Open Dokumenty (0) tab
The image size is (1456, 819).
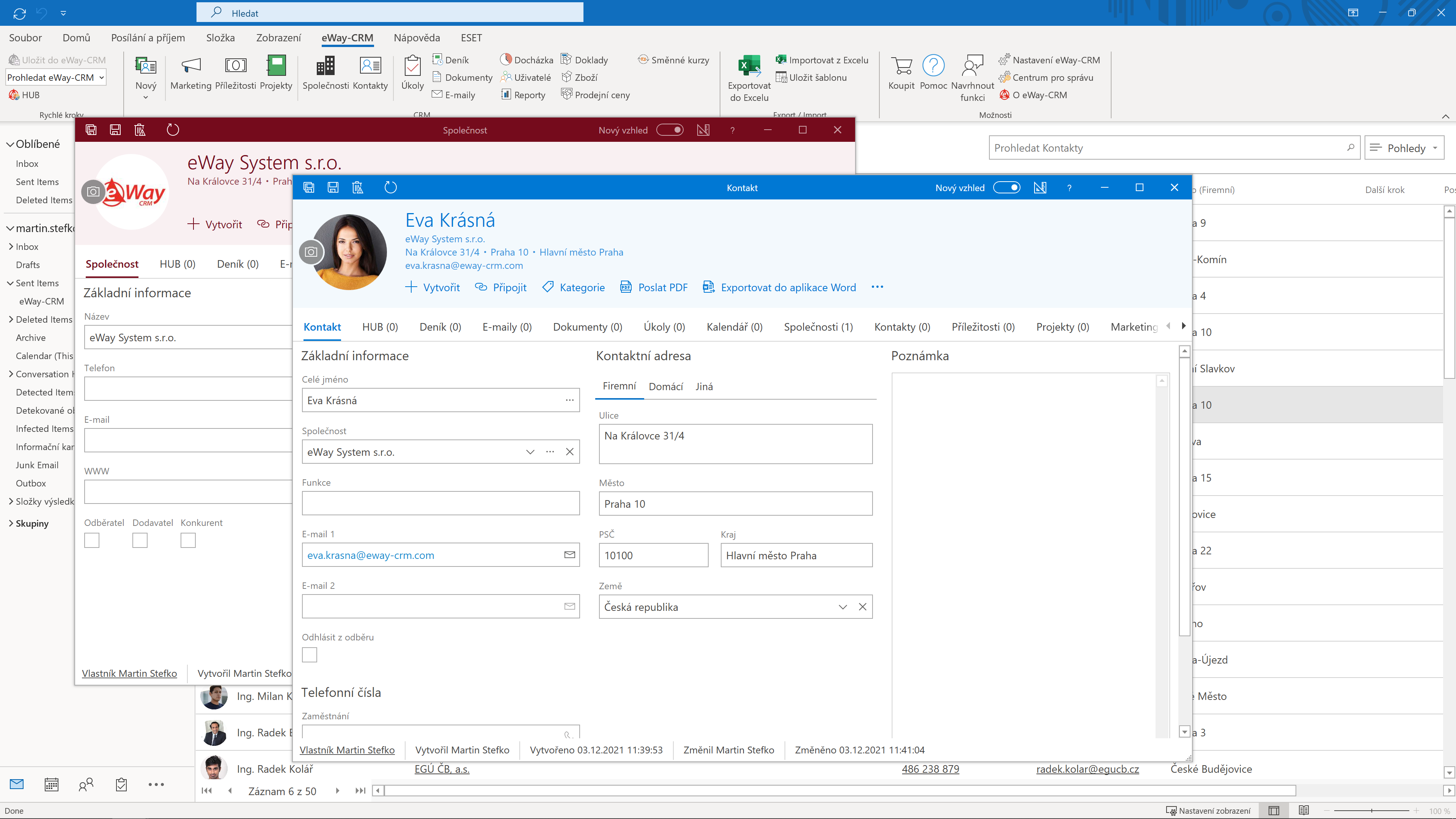click(587, 326)
